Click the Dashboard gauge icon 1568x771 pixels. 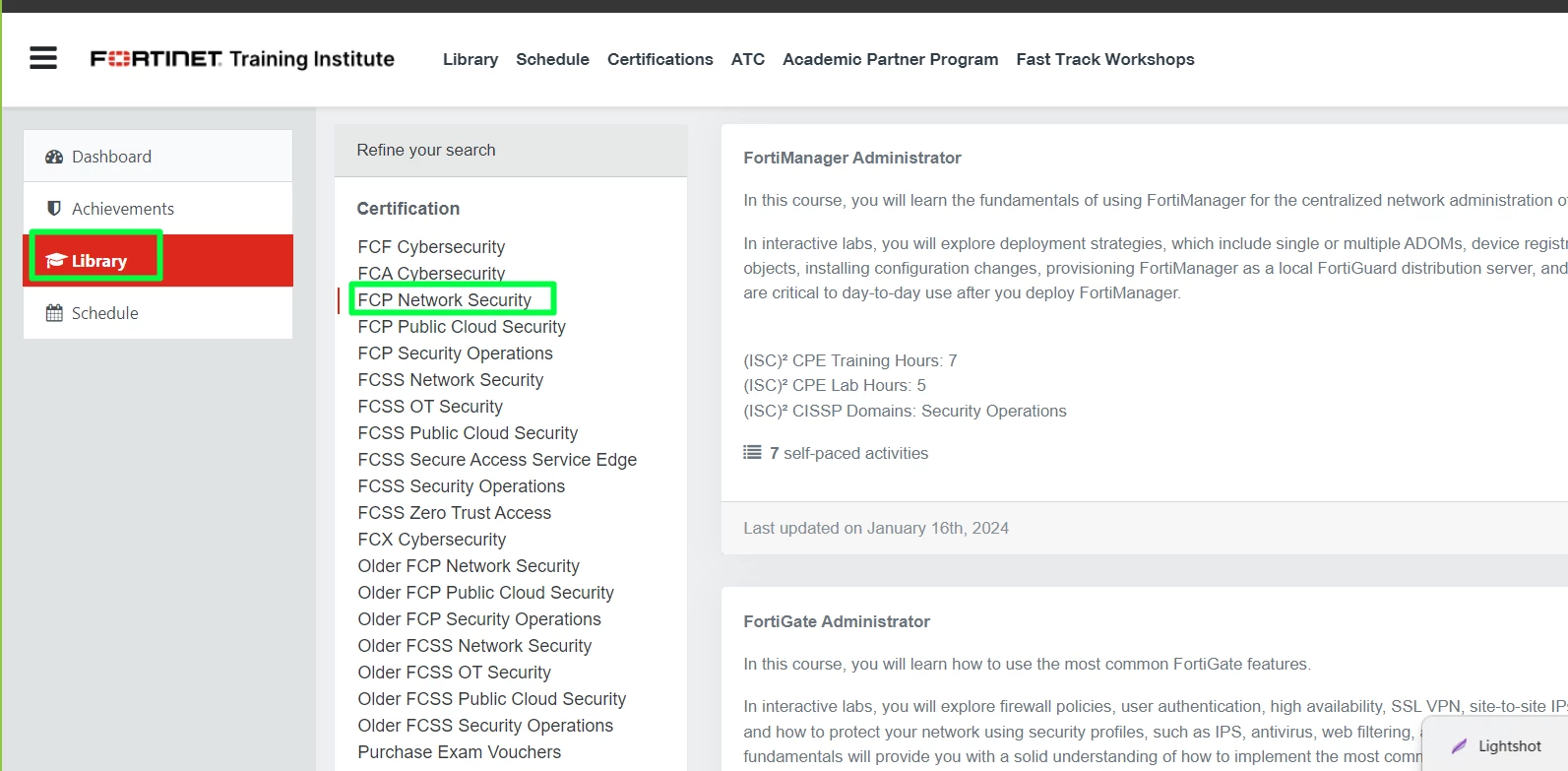pos(54,157)
